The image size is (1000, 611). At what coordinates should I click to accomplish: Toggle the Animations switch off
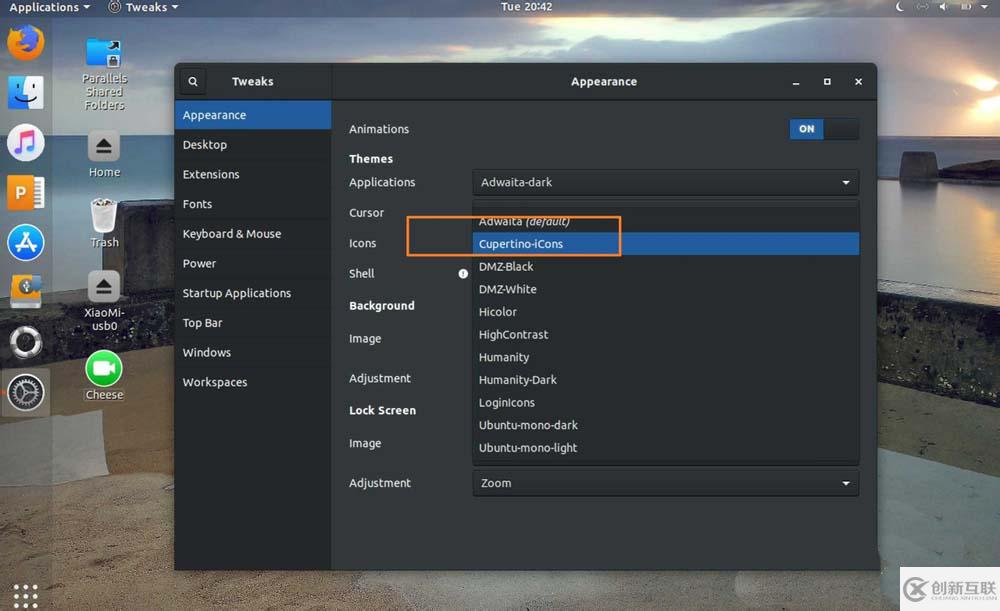pyautogui.click(x=823, y=129)
